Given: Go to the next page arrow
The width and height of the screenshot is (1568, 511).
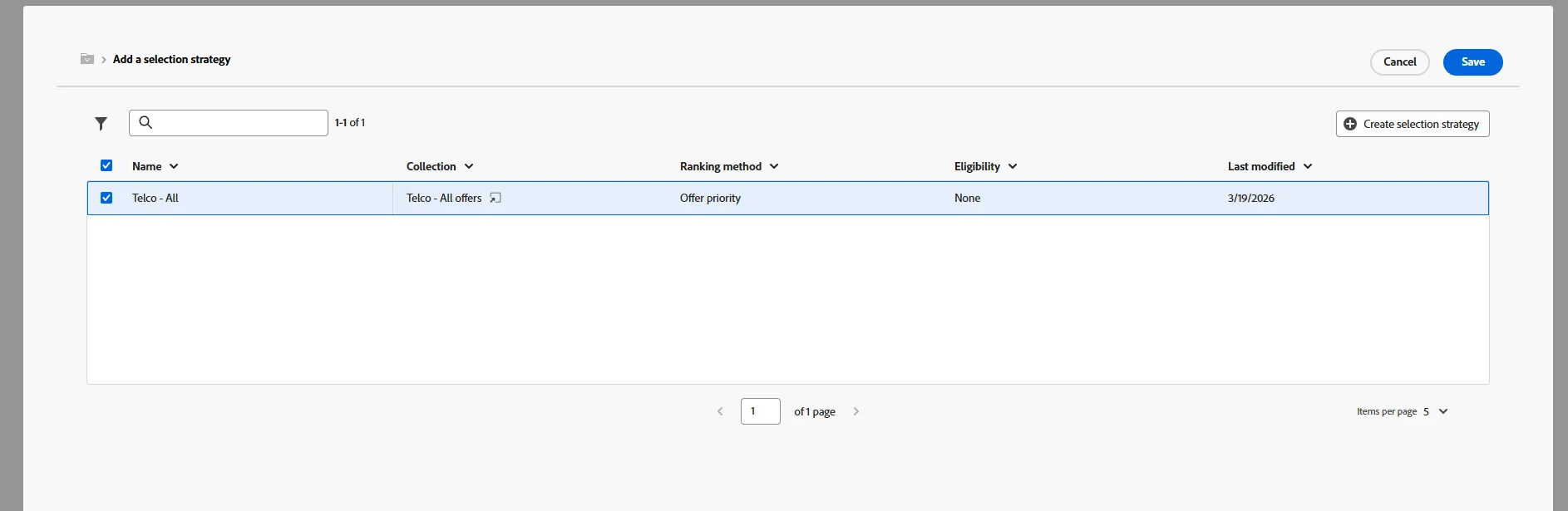Looking at the screenshot, I should point(856,411).
